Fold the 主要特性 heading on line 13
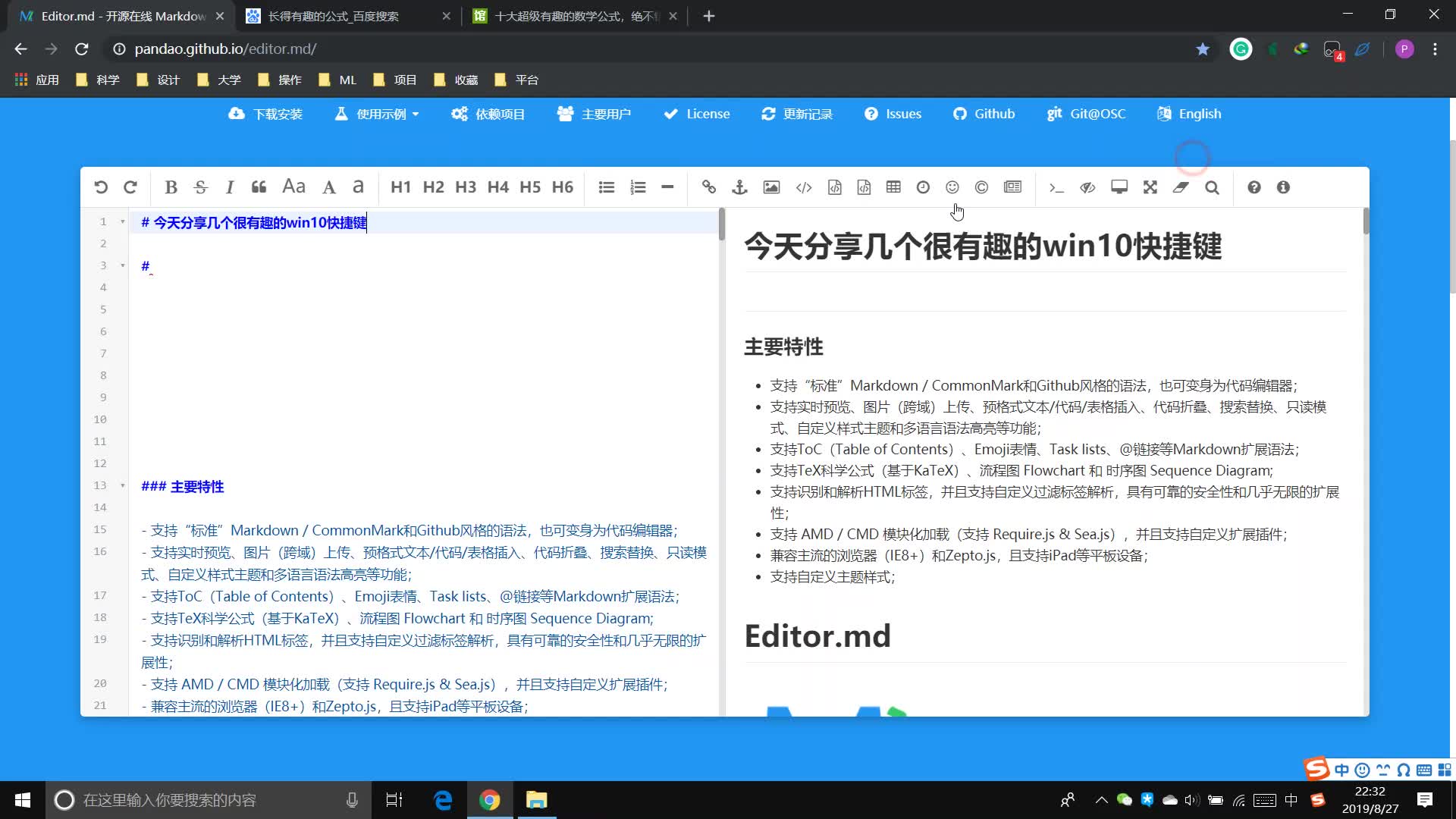This screenshot has width=1456, height=819. 123,485
